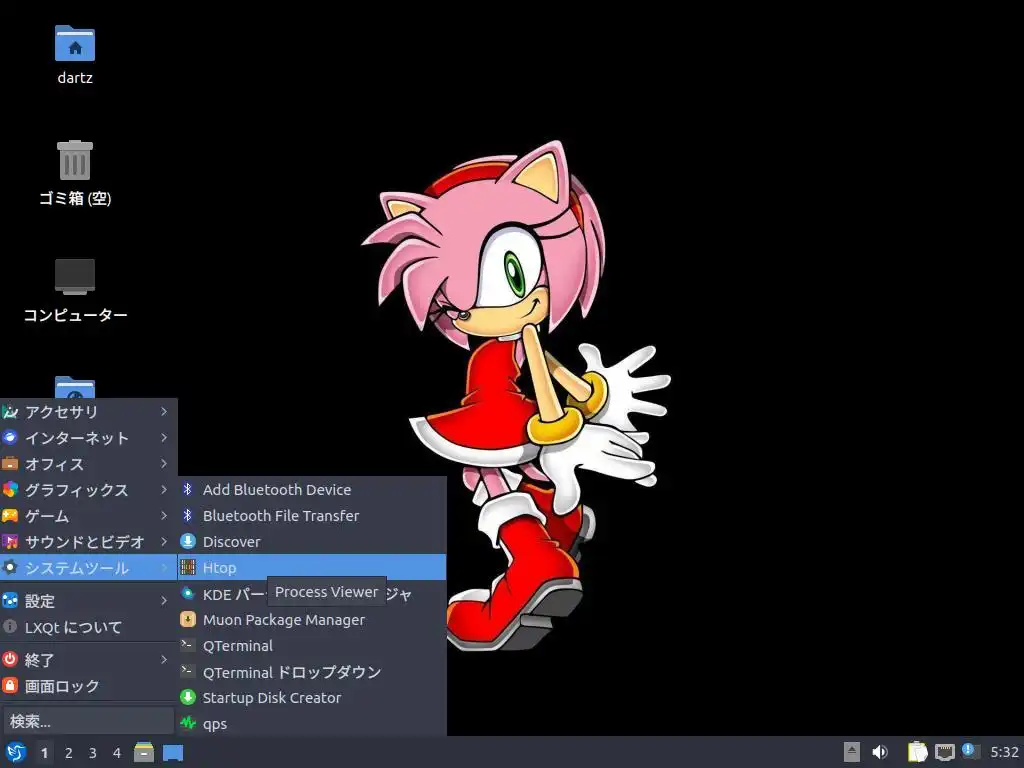Click the LXQt について info icon
Image resolution: width=1024 pixels, height=768 pixels.
10,626
